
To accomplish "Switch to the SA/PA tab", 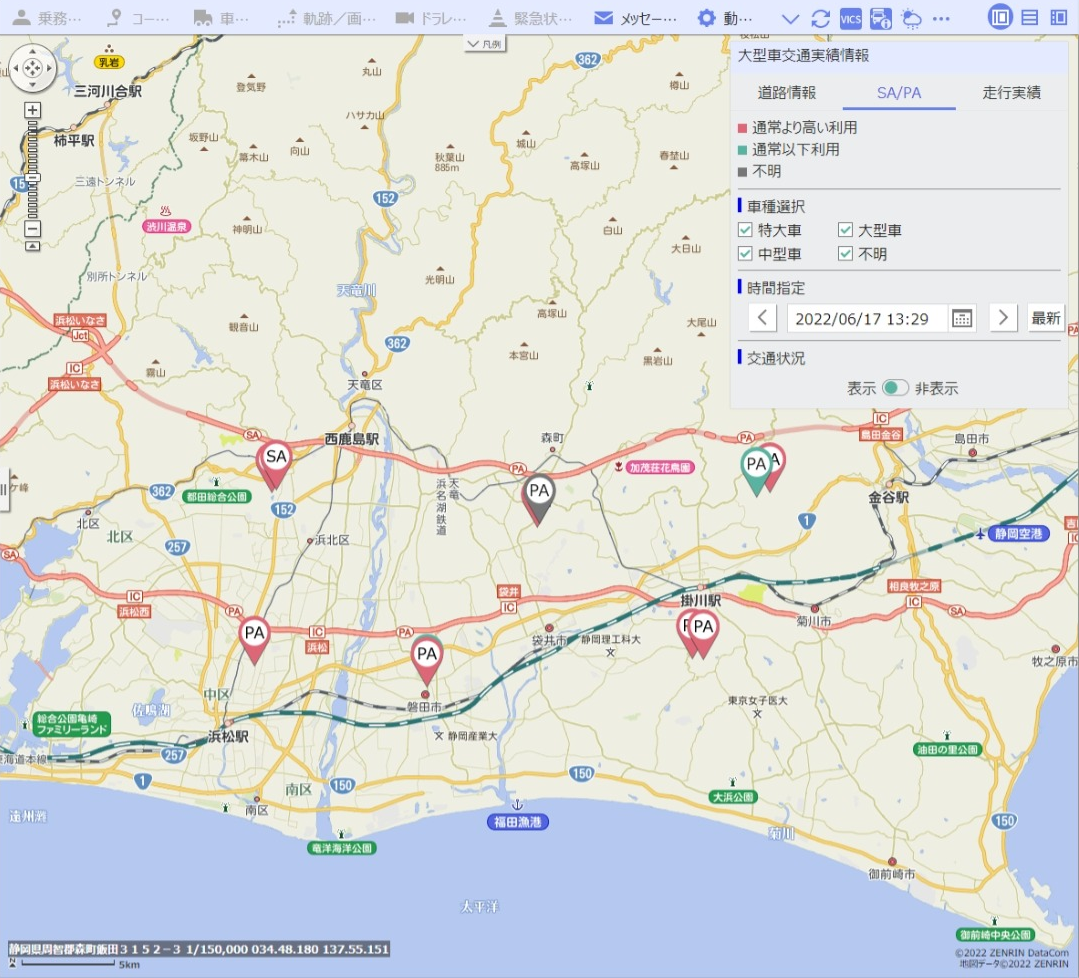I will click(x=899, y=93).
